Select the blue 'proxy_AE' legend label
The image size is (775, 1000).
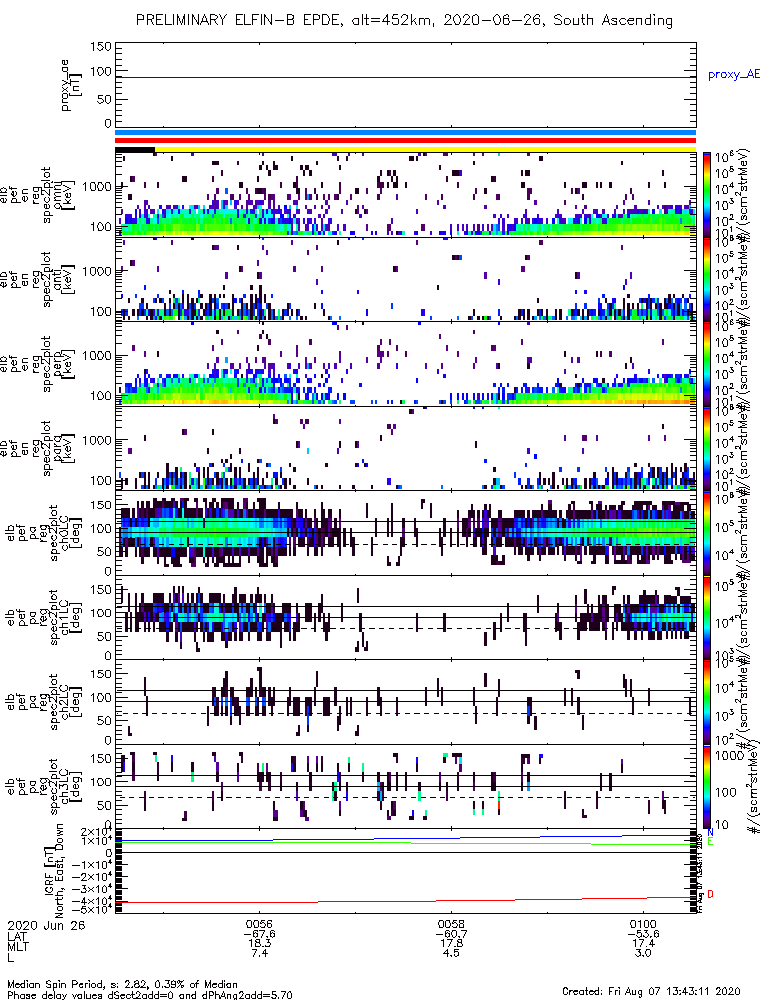pyautogui.click(x=734, y=75)
